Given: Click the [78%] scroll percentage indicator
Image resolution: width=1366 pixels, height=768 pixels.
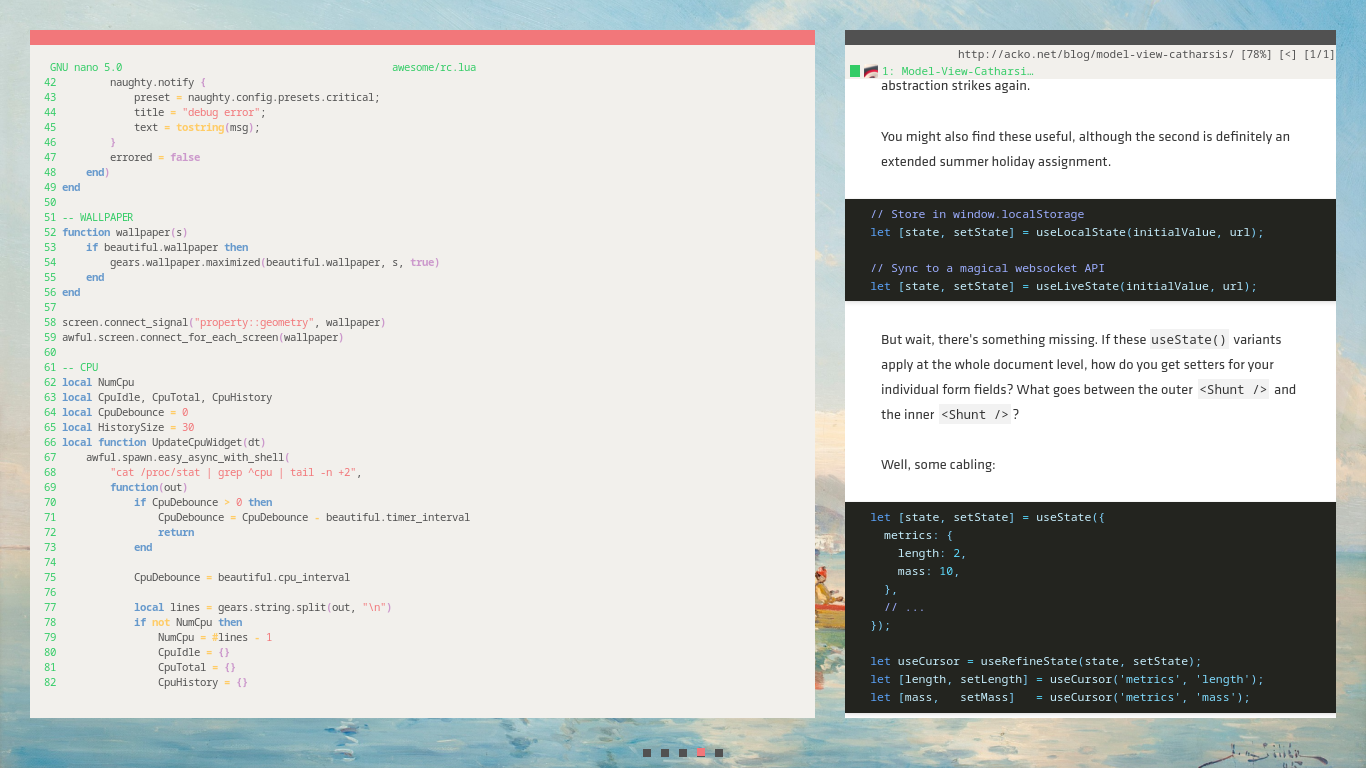Looking at the screenshot, I should [x=1256, y=54].
